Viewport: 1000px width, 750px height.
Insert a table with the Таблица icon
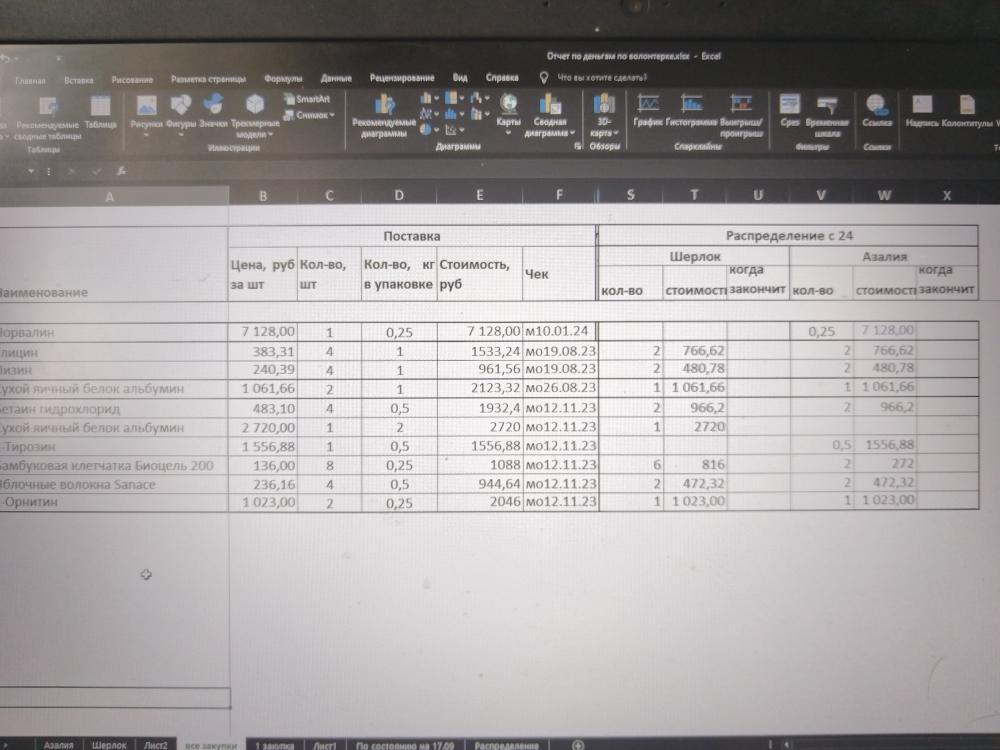coord(100,110)
